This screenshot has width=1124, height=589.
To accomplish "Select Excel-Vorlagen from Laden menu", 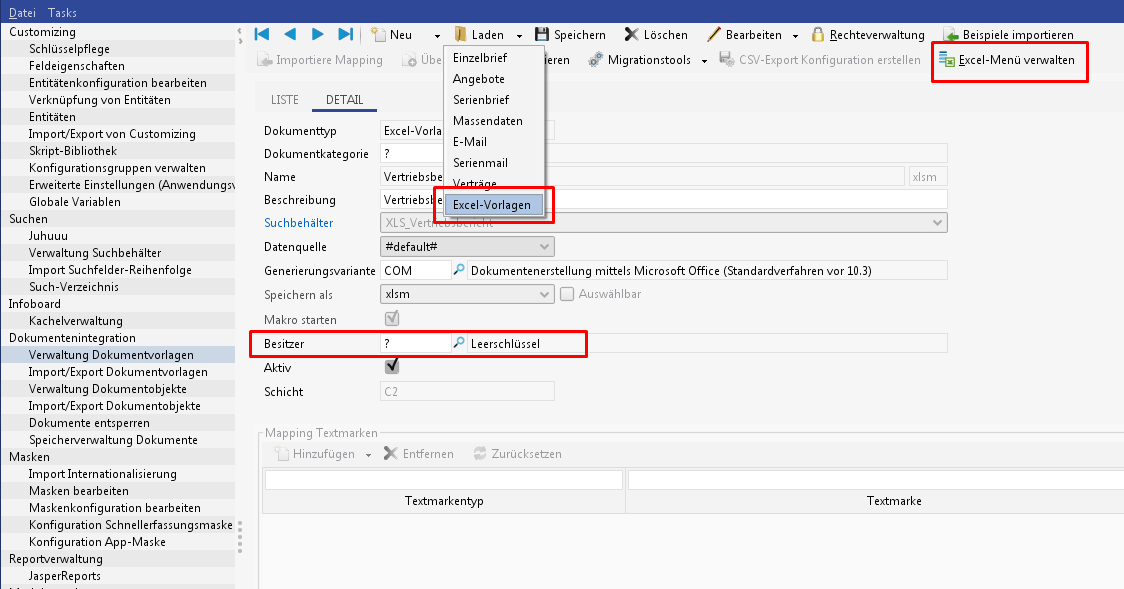I will click(492, 204).
